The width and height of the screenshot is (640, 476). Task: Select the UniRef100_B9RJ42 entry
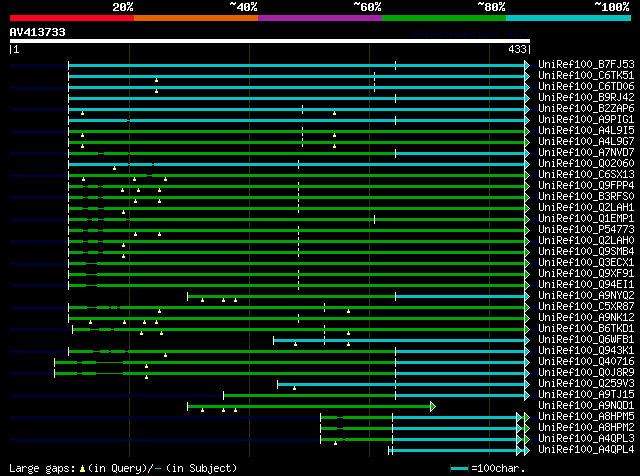coord(586,98)
